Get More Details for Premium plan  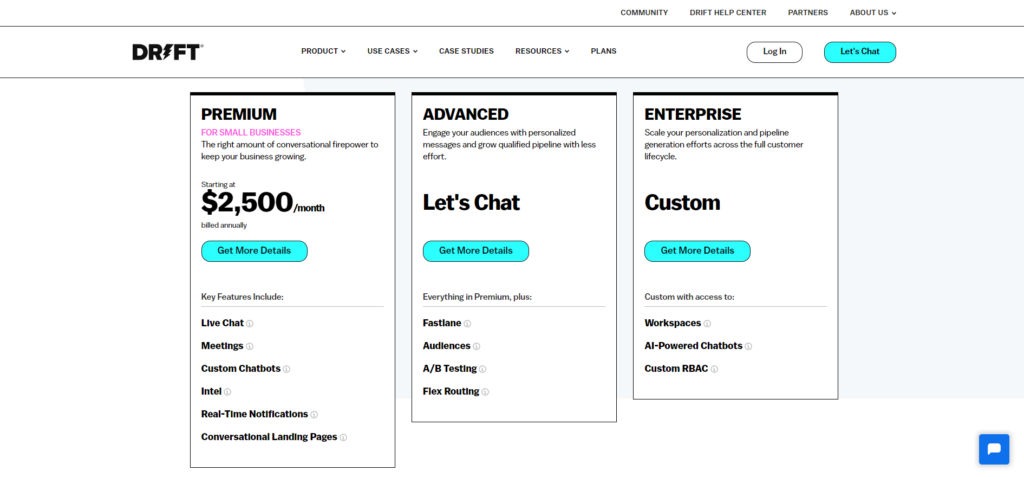click(254, 251)
